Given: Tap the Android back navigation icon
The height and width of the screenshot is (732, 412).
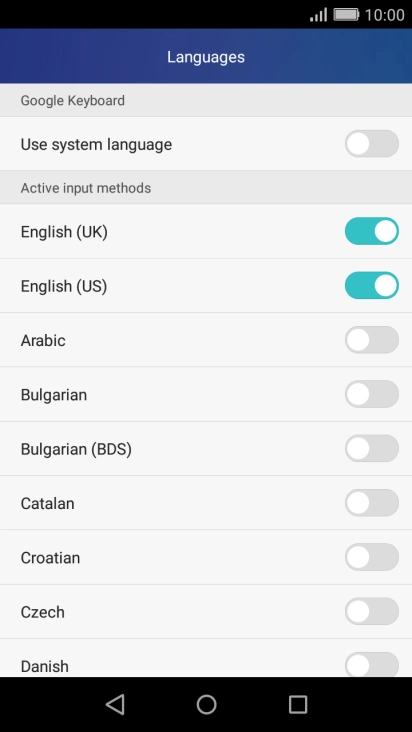Looking at the screenshot, I should pyautogui.click(x=115, y=704).
